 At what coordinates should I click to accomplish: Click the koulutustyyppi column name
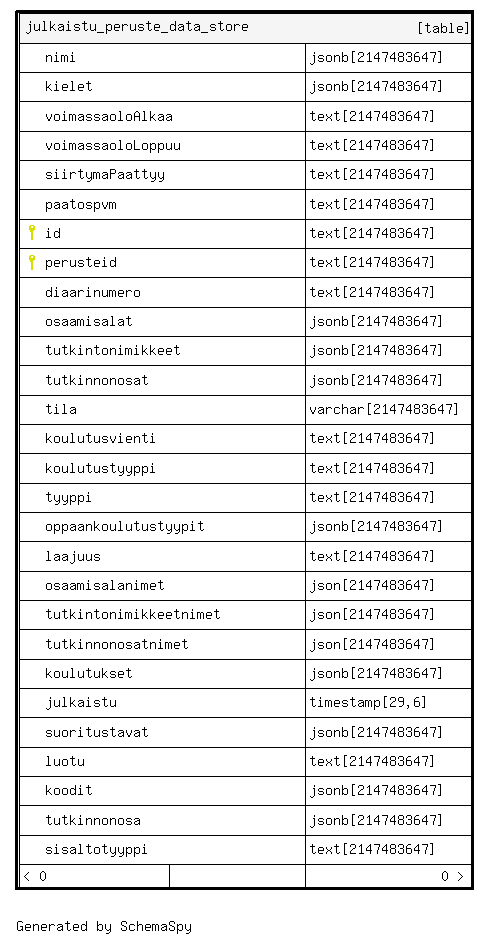101,468
